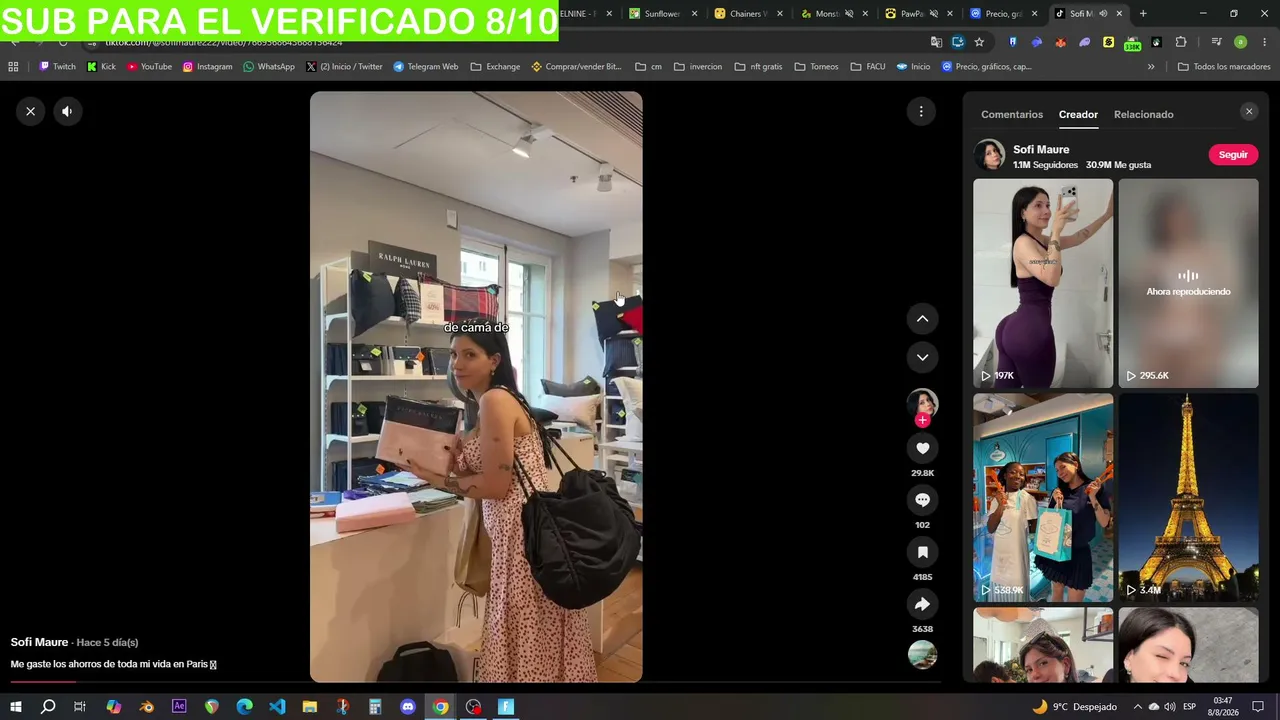
Task: Like the video with the heart
Action: click(922, 448)
